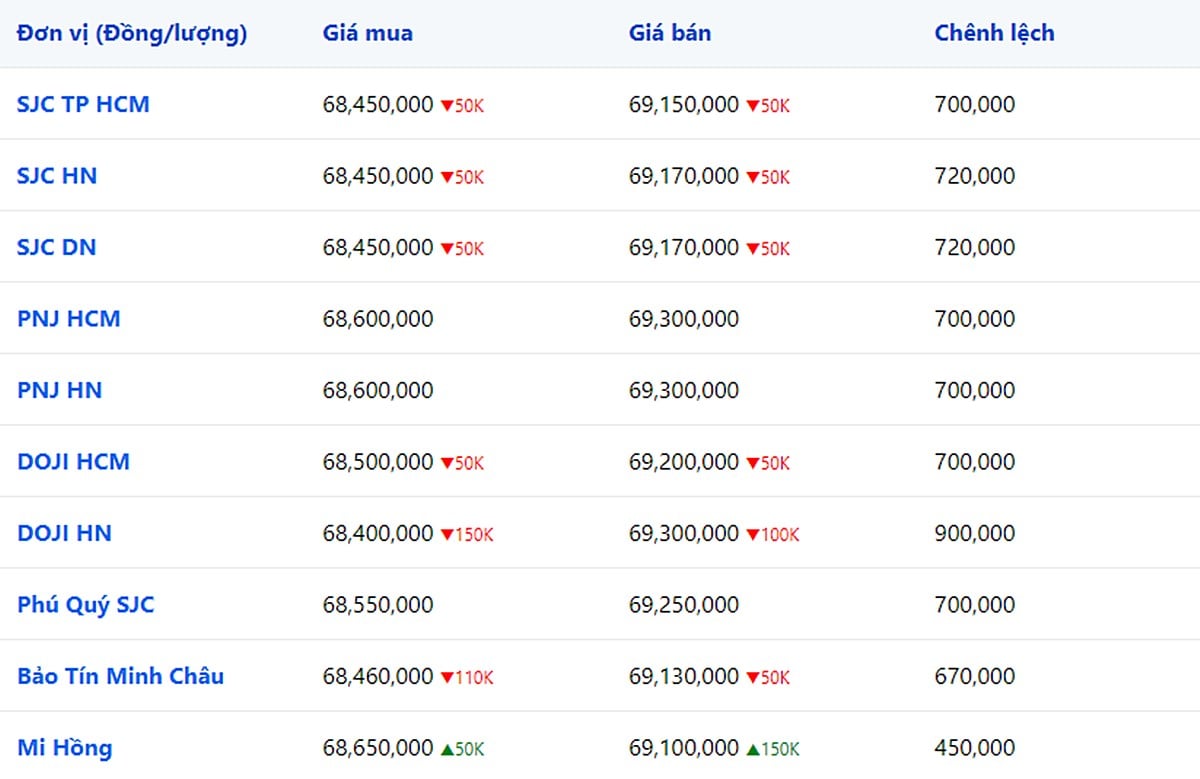Click the Giá bán column header
This screenshot has width=1200, height=779.
670,33
